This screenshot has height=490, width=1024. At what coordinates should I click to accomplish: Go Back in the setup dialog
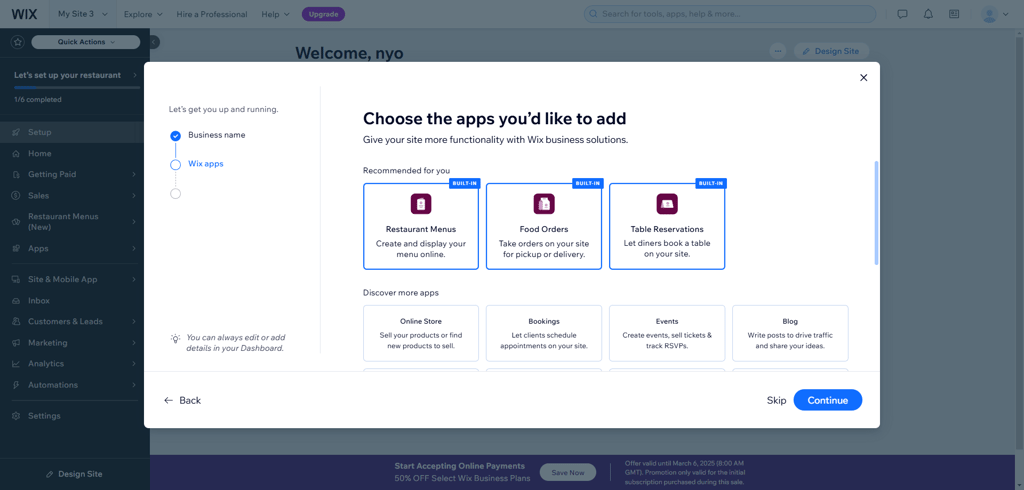tap(182, 400)
